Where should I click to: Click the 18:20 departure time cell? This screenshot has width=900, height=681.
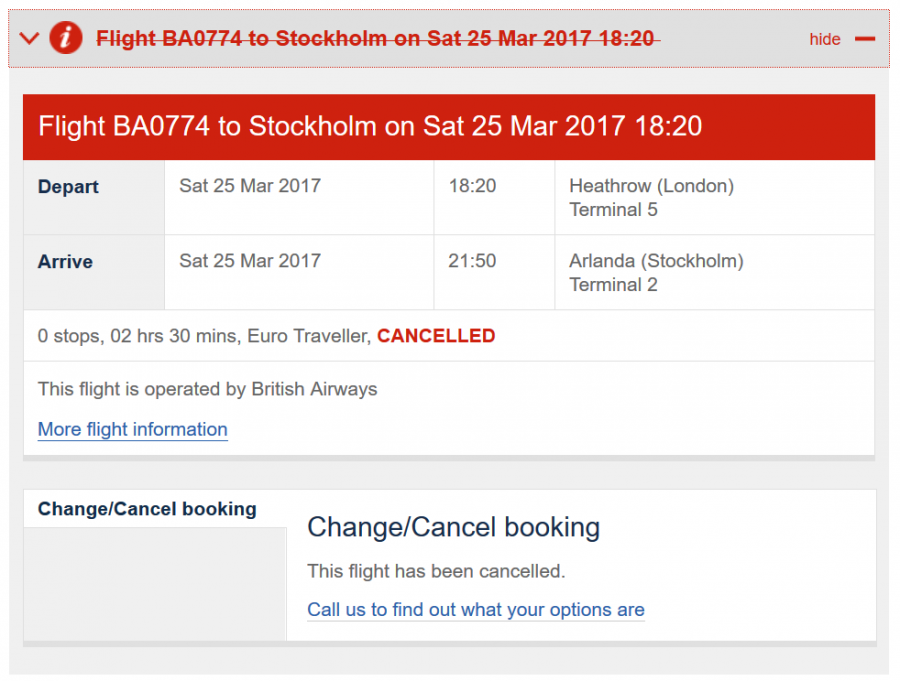(472, 186)
